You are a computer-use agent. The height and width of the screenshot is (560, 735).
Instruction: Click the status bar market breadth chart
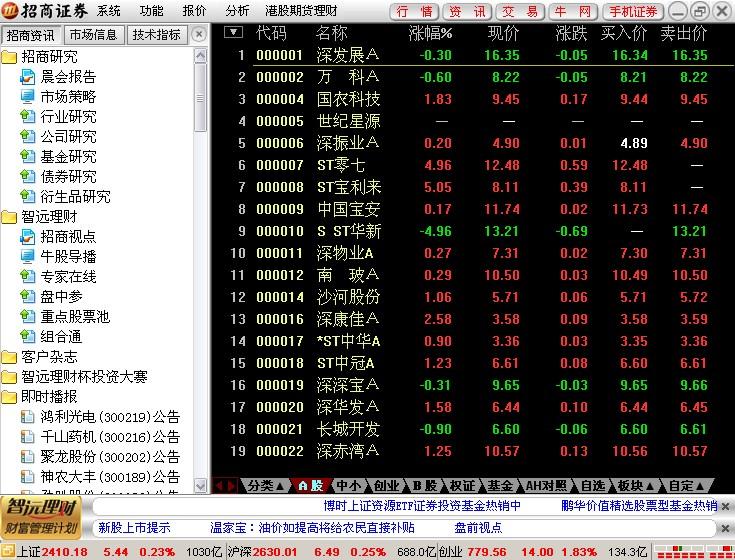(693, 552)
